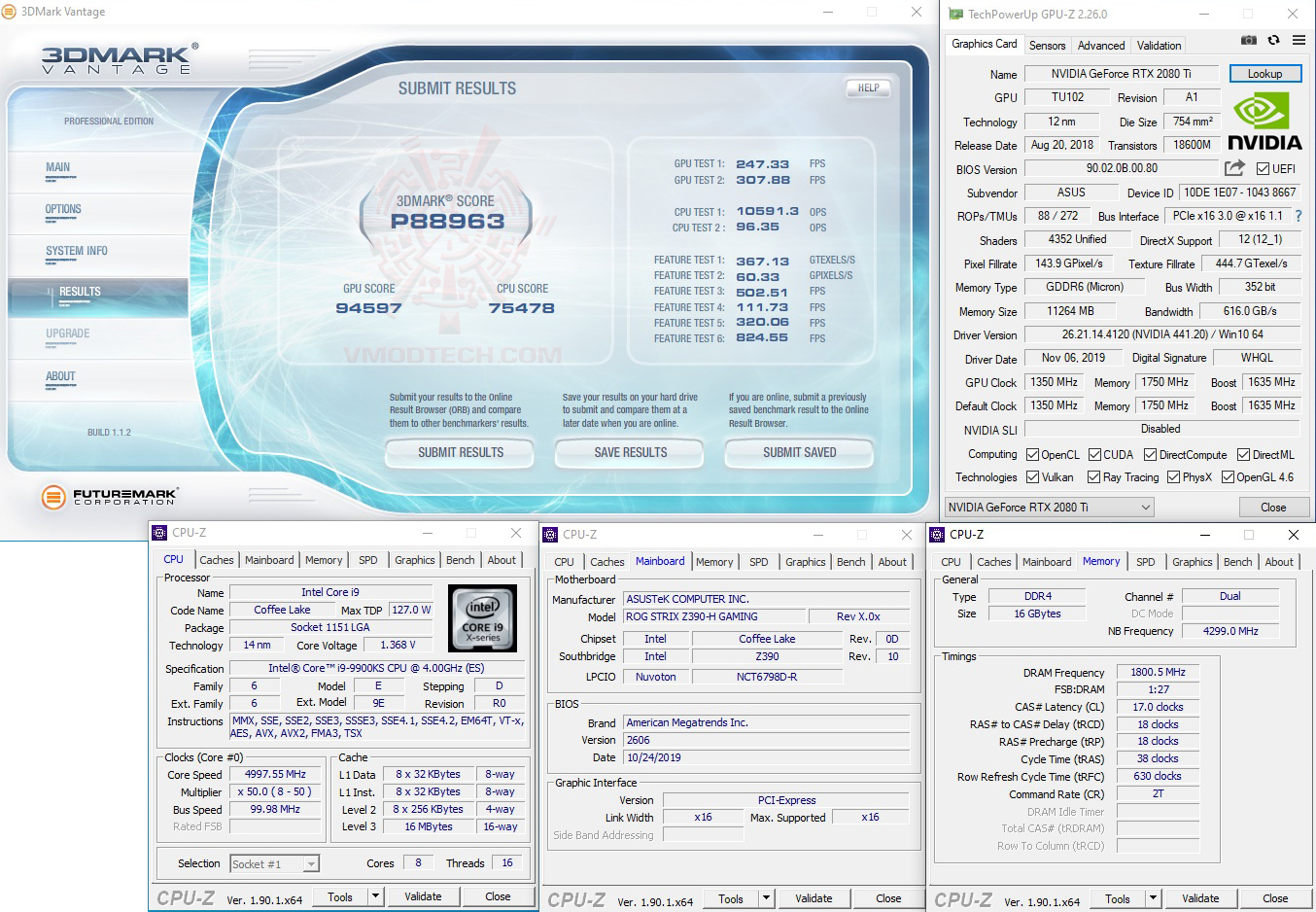Click the 3DMark Vantage title icon
The image size is (1316, 912).
pos(10,12)
